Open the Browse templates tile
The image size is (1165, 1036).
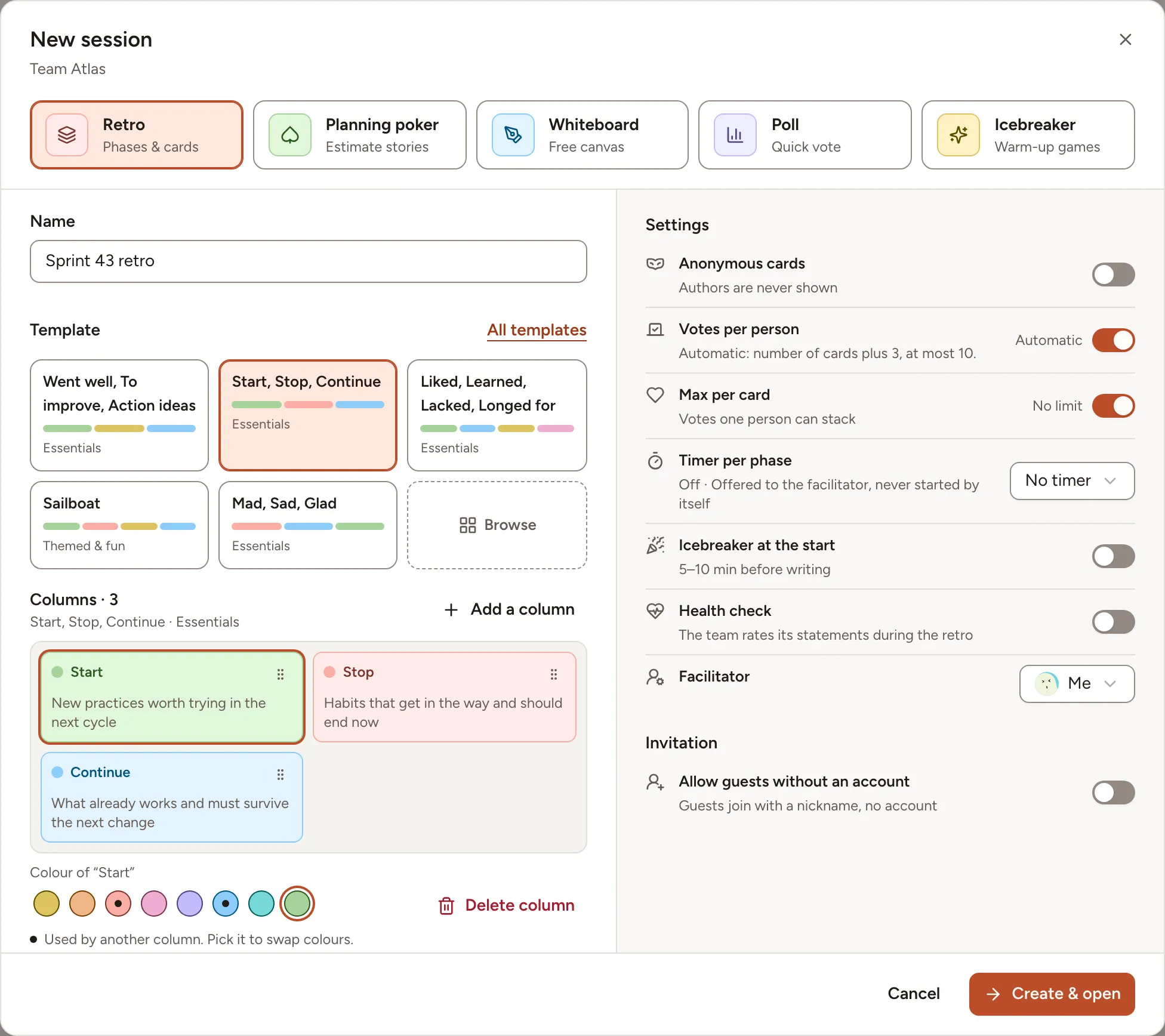[497, 525]
